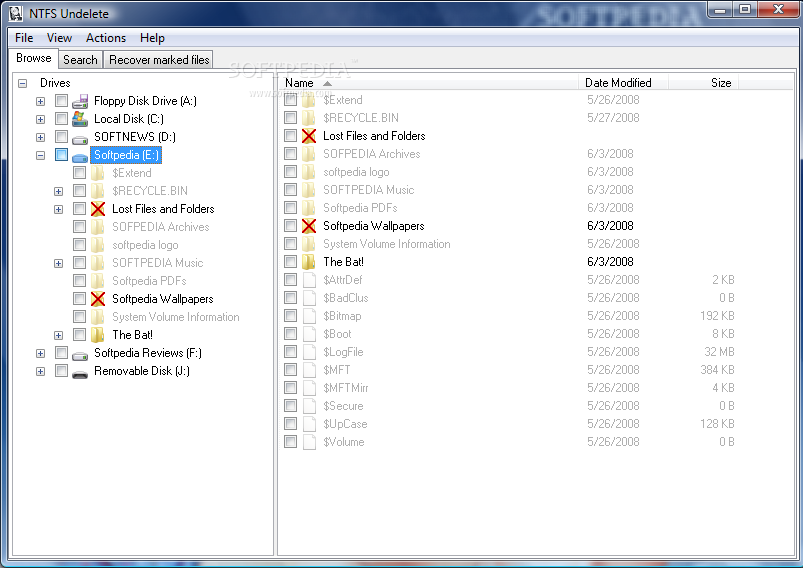
Task: Click the $Bitmap file icon
Action: (309, 316)
